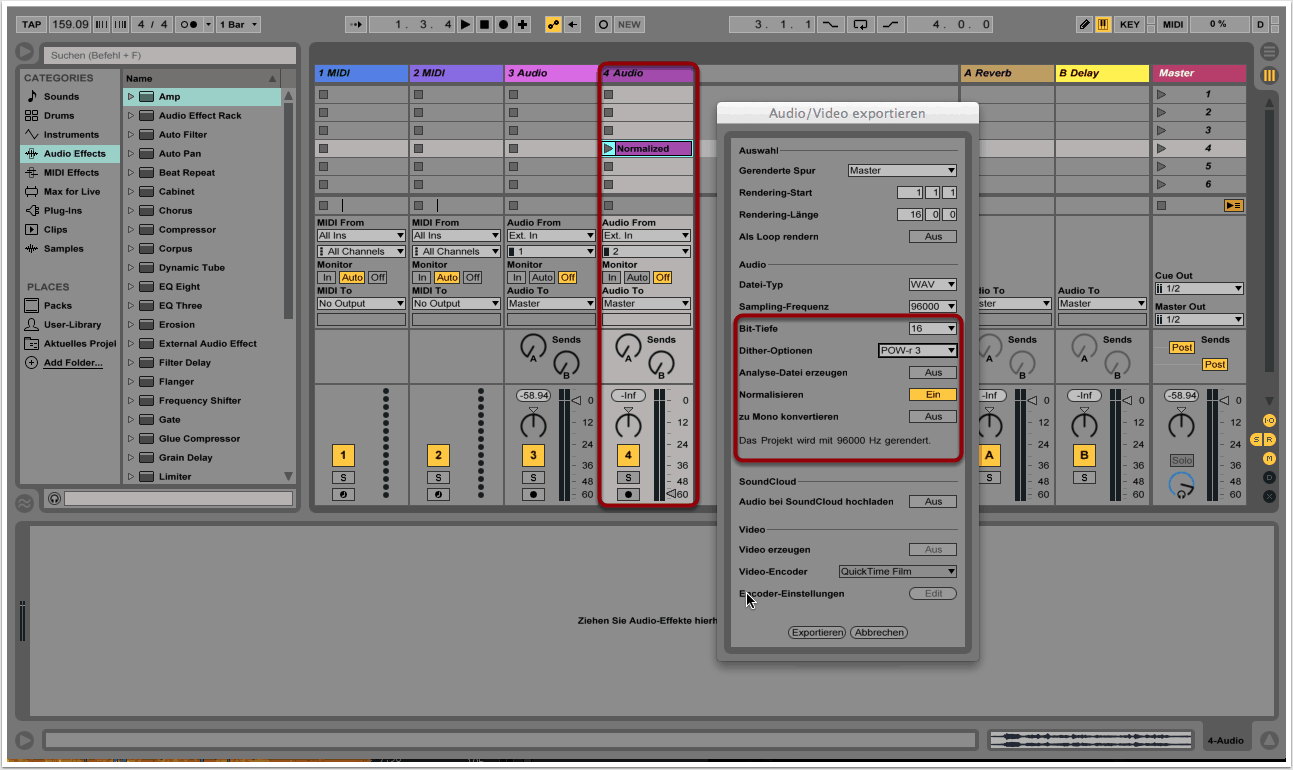
Task: Open the Bit-Tiefe dropdown
Action: click(x=932, y=329)
